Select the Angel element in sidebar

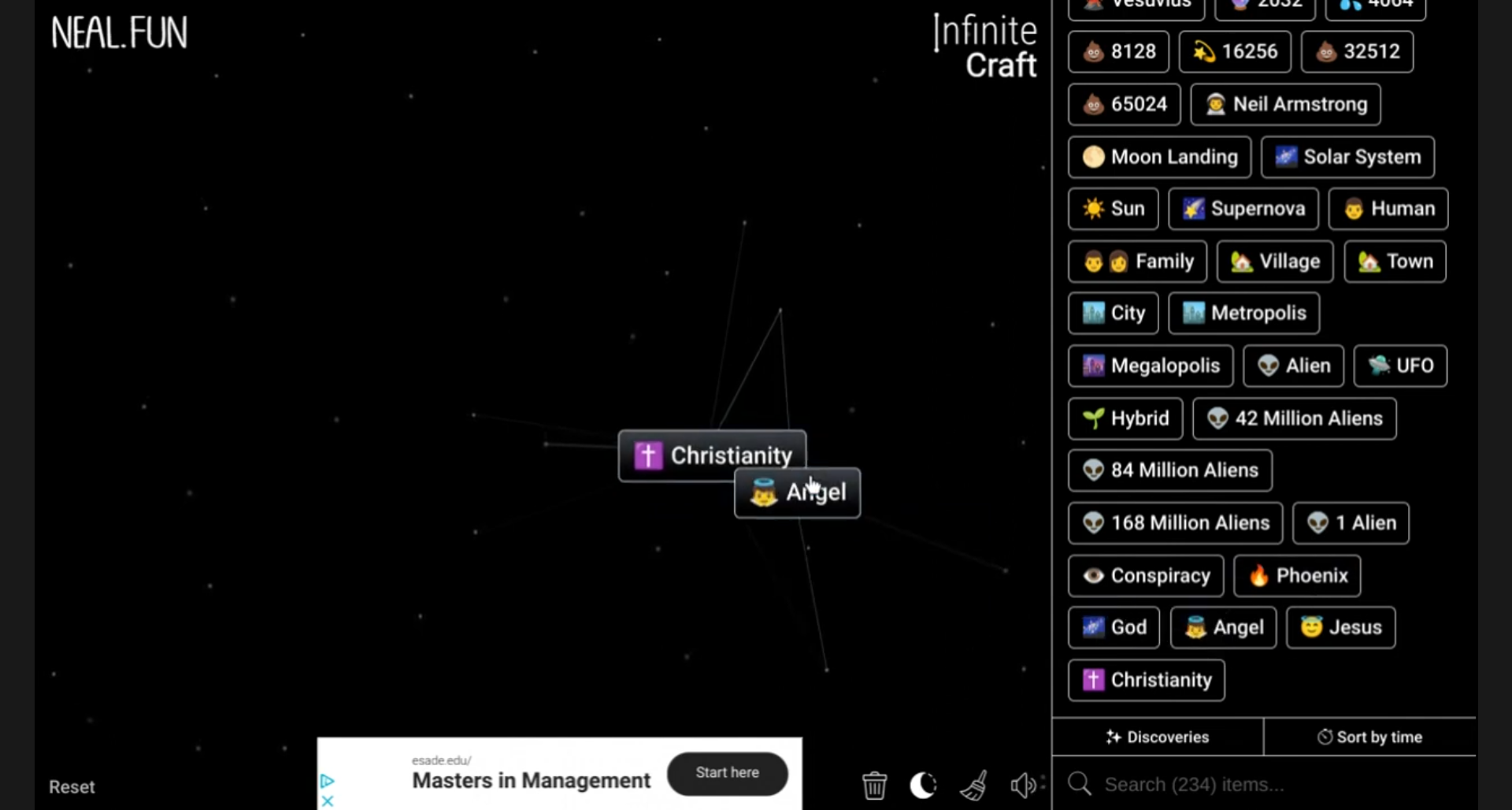[1224, 628]
